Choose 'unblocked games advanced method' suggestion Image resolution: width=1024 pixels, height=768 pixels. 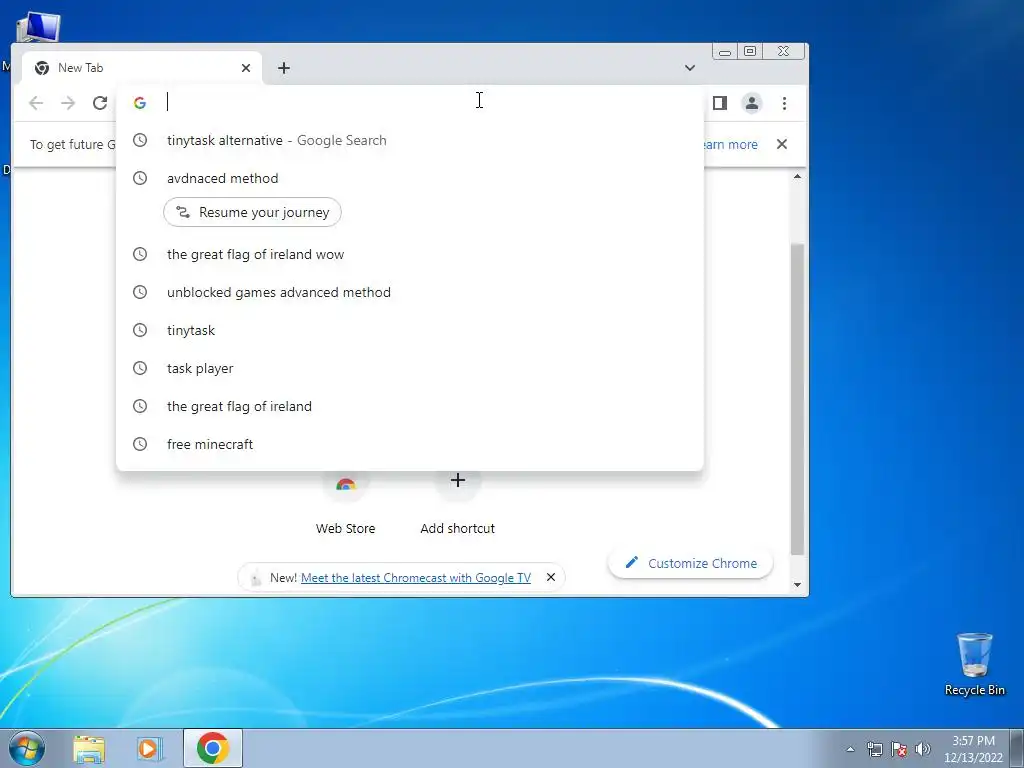[409, 292]
